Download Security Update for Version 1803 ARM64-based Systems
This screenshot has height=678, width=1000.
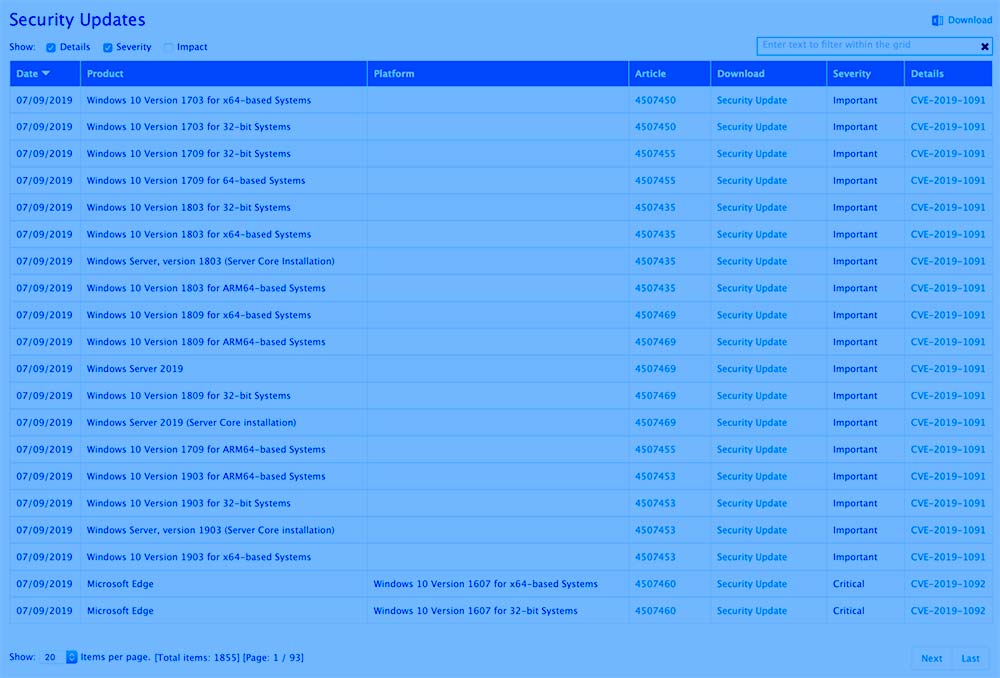point(752,288)
